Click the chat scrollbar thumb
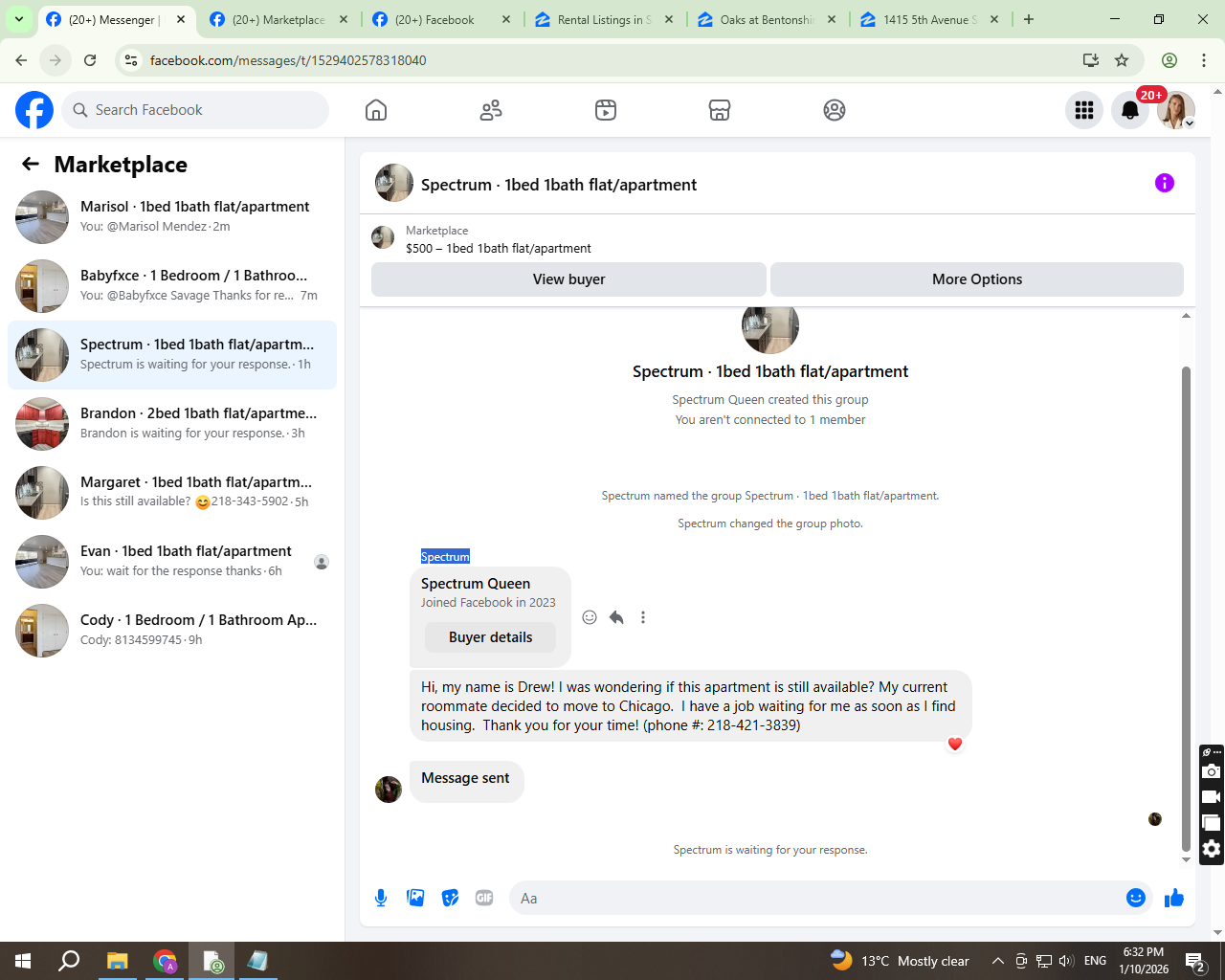This screenshot has height=980, width=1225. (x=1186, y=608)
